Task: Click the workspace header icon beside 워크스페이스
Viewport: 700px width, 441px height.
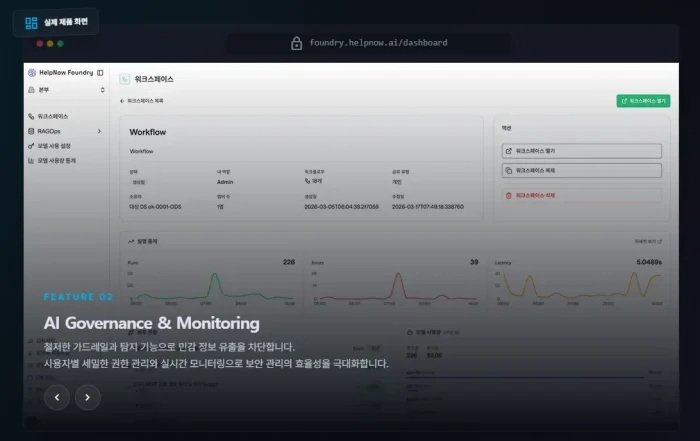Action: [x=125, y=79]
